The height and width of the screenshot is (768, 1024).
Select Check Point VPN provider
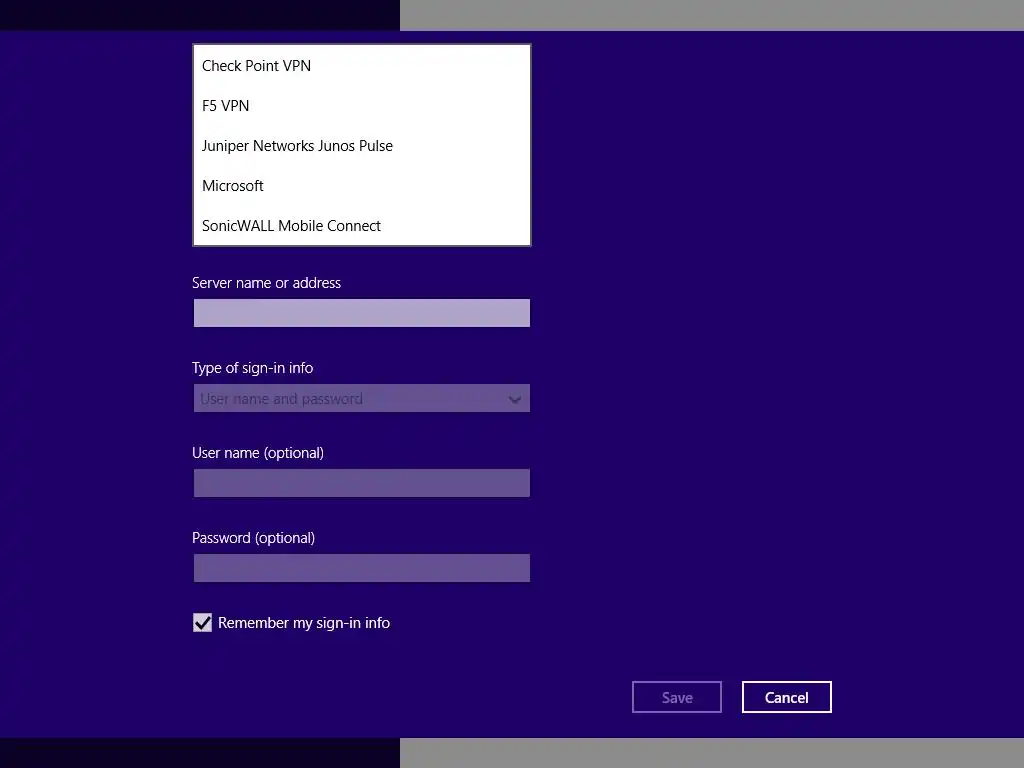[362, 66]
